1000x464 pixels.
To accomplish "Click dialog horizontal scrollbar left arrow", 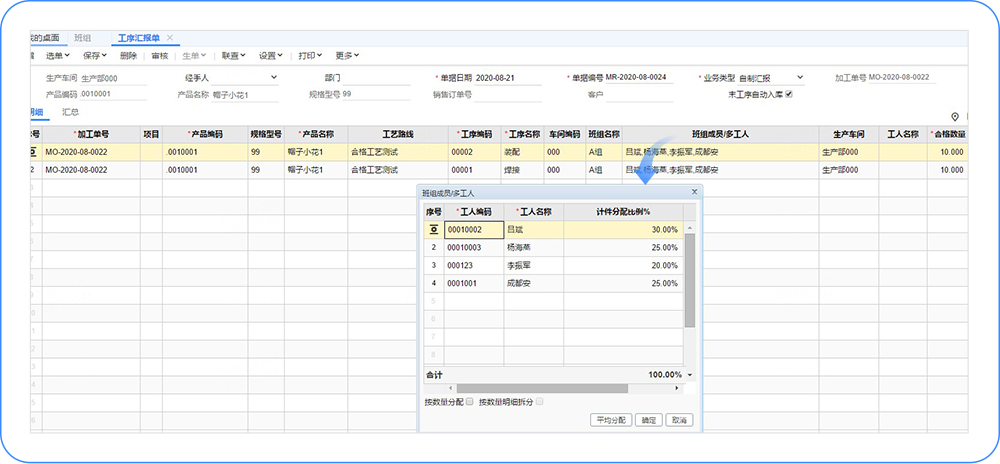I will (x=450, y=388).
